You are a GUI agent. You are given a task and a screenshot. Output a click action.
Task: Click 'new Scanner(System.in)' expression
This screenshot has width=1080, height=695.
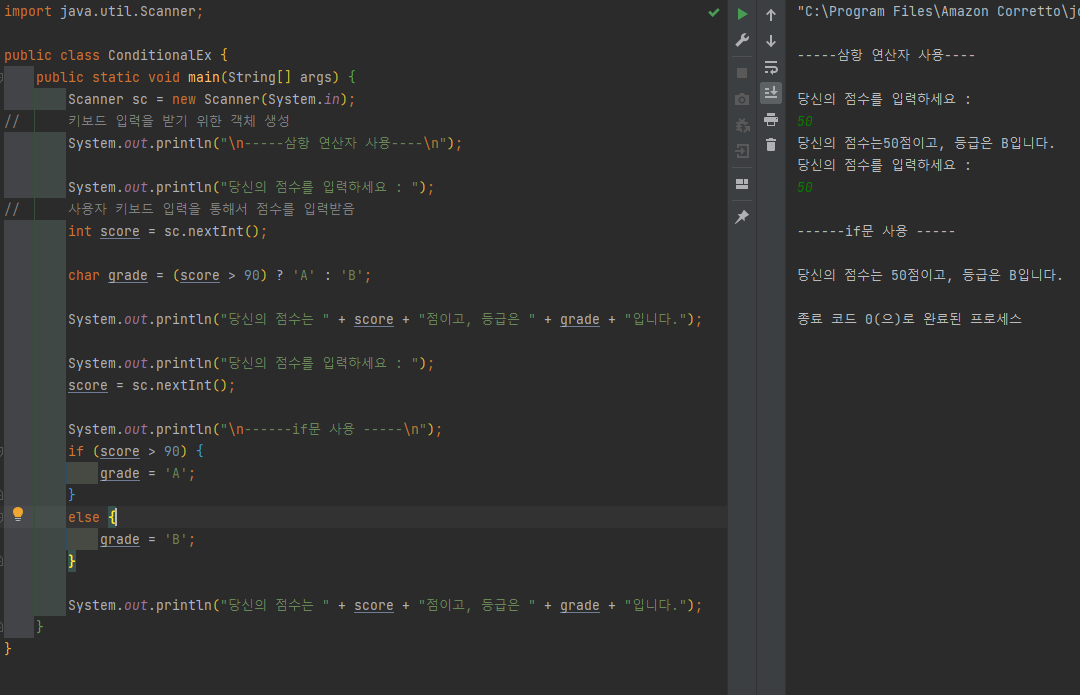(260, 99)
